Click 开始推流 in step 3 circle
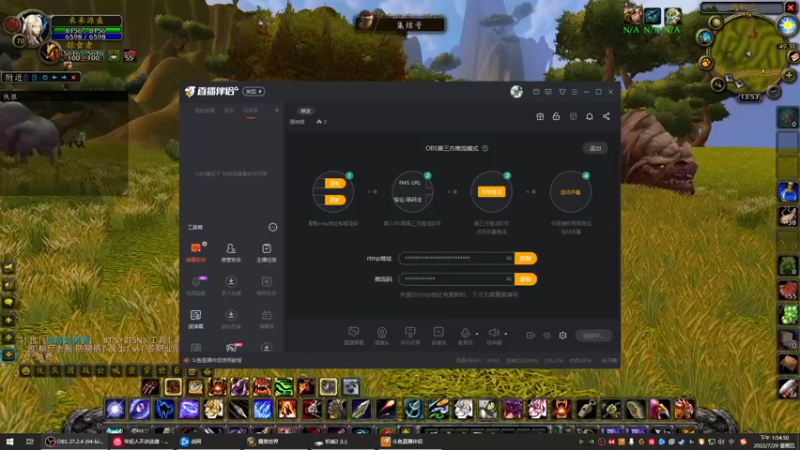 (491, 192)
